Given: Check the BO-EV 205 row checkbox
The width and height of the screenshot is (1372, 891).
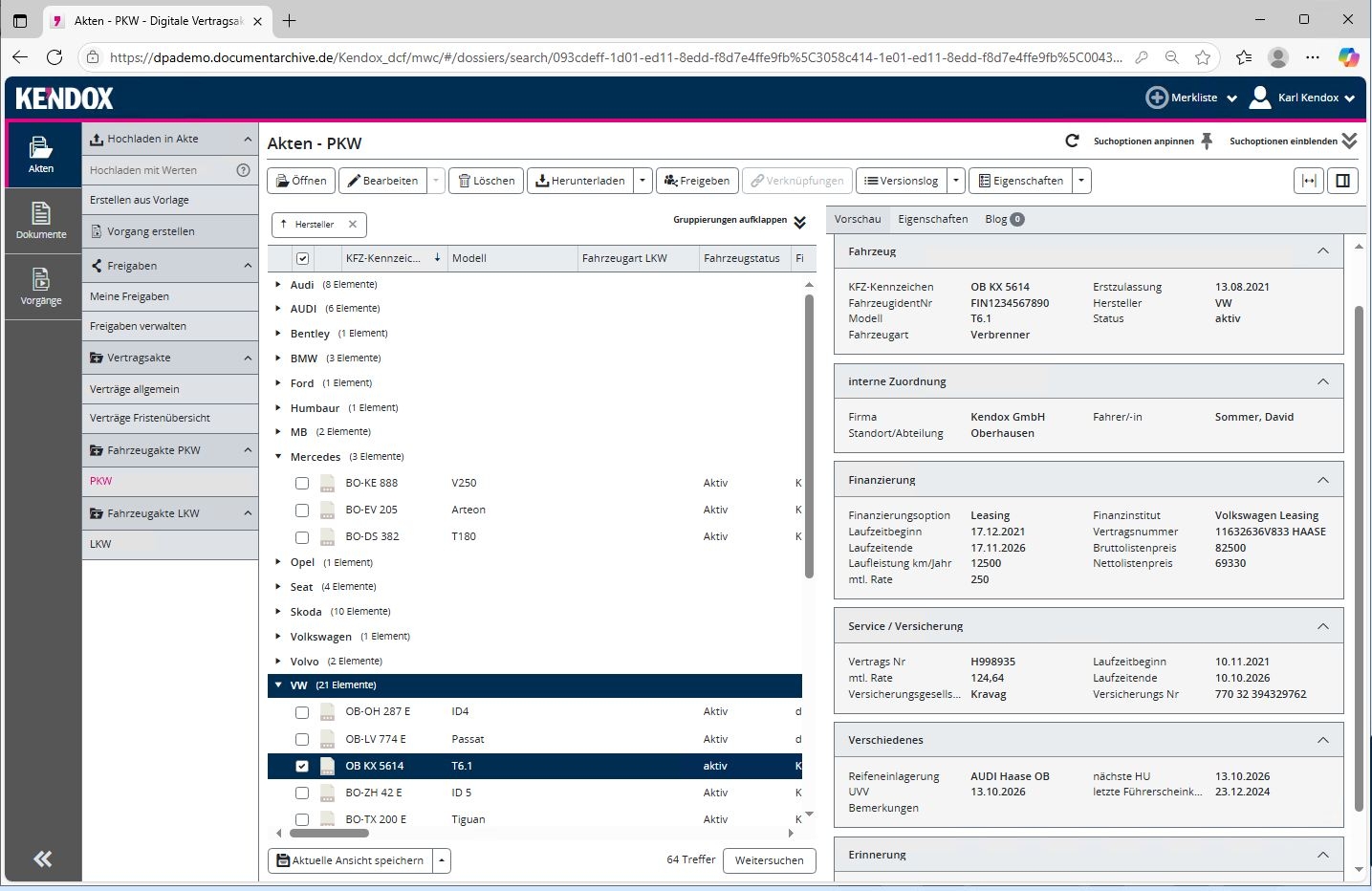Looking at the screenshot, I should point(302,511).
